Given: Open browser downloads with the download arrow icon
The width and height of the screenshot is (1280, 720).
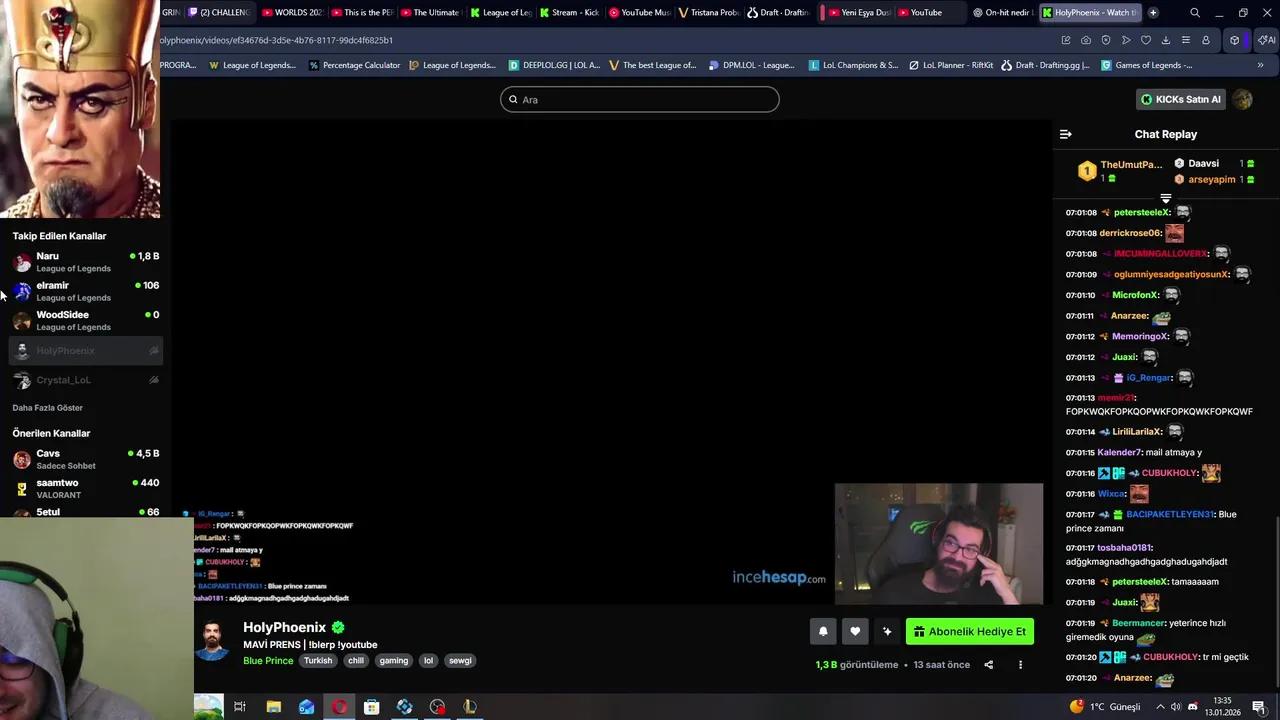Looking at the screenshot, I should pyautogui.click(x=1166, y=40).
